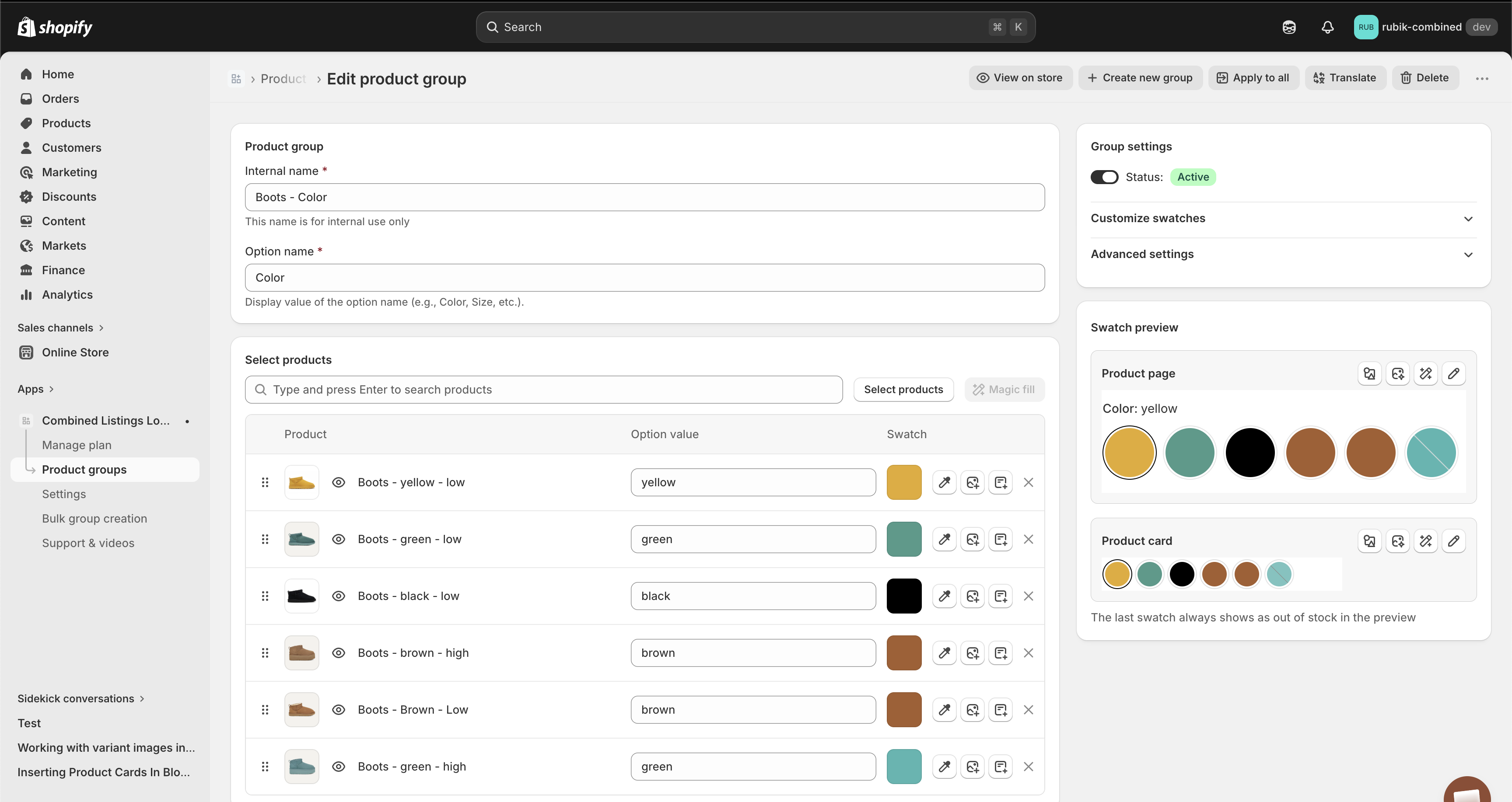
Task: Click the Create new group button
Action: click(x=1139, y=77)
